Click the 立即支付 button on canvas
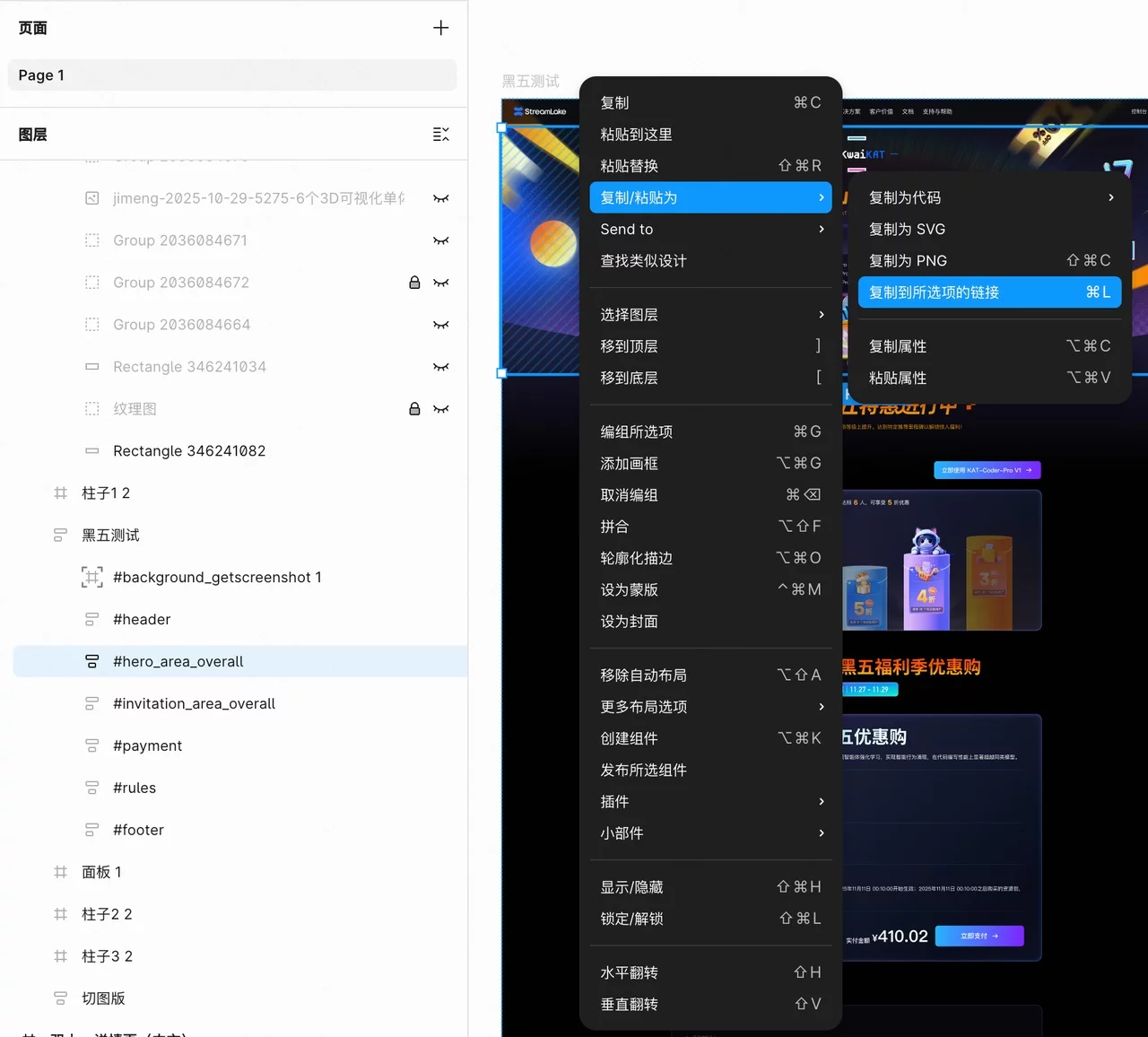1148x1037 pixels. pyautogui.click(x=978, y=936)
